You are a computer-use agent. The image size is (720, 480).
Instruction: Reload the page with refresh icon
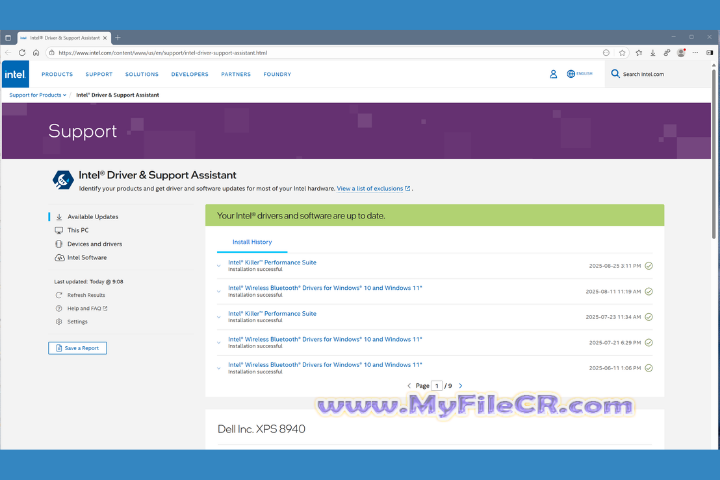22,53
